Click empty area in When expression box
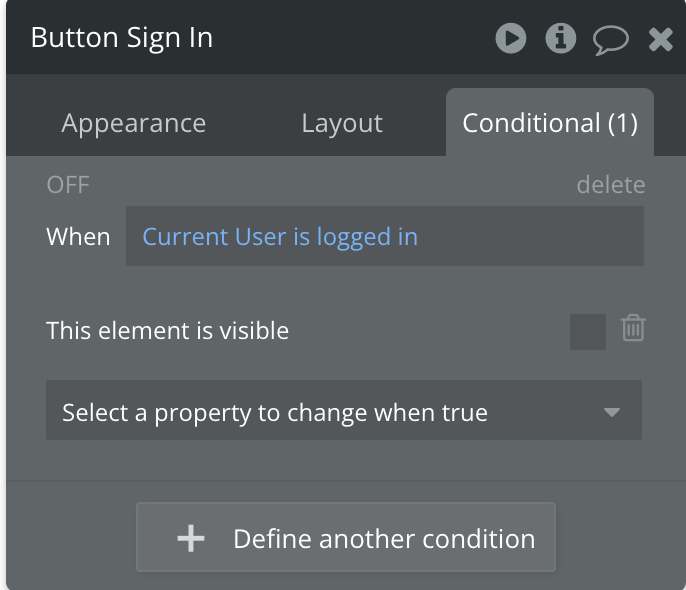686x590 pixels. click(x=529, y=236)
